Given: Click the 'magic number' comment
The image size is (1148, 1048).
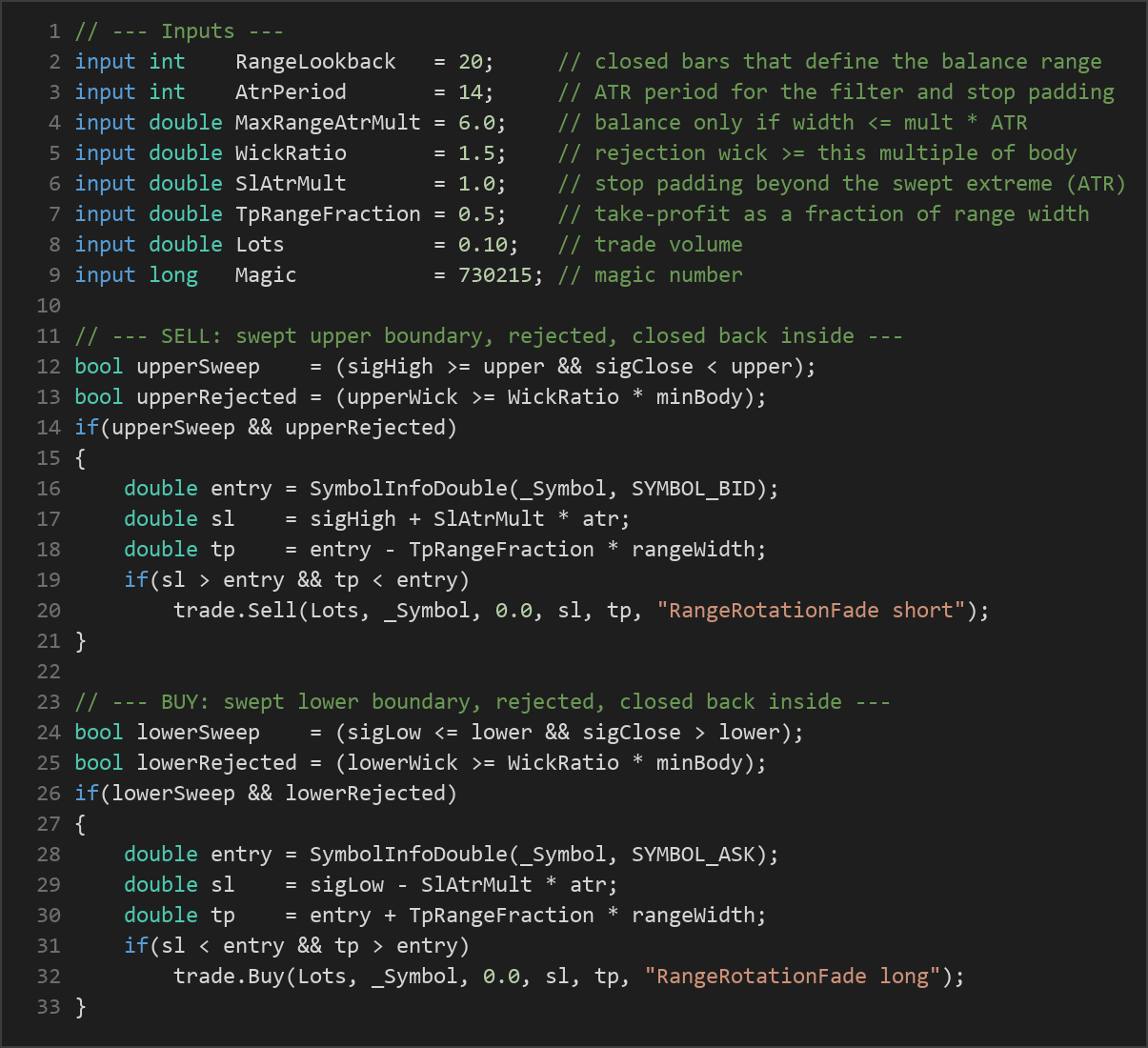Looking at the screenshot, I should point(650,275).
